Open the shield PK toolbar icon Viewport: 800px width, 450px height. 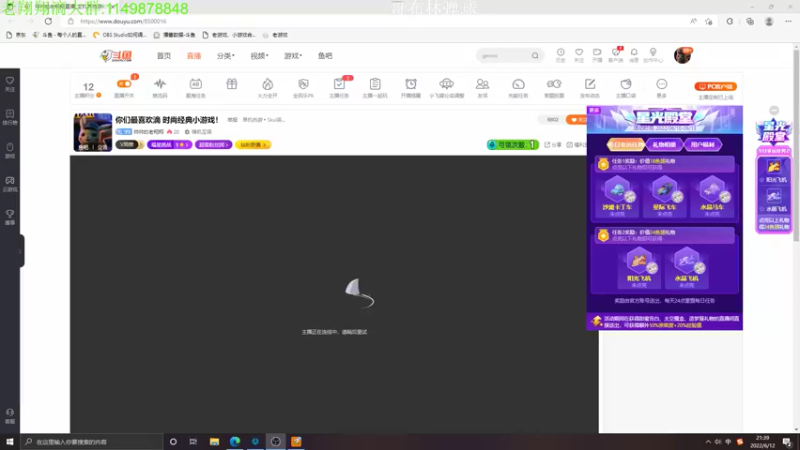coord(303,87)
